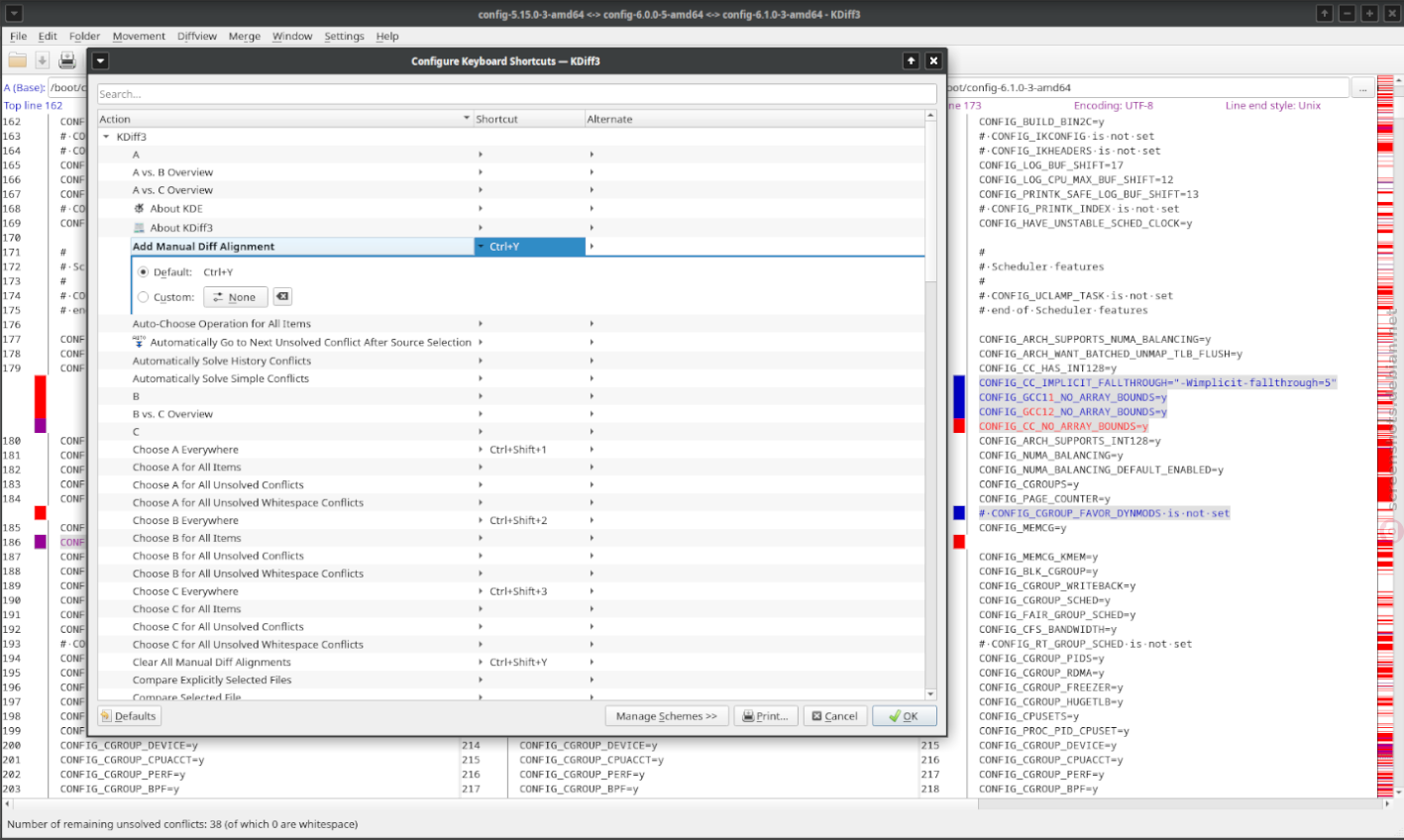Expand shortcut arrow for 'A vs. B Overview'

[x=482, y=172]
